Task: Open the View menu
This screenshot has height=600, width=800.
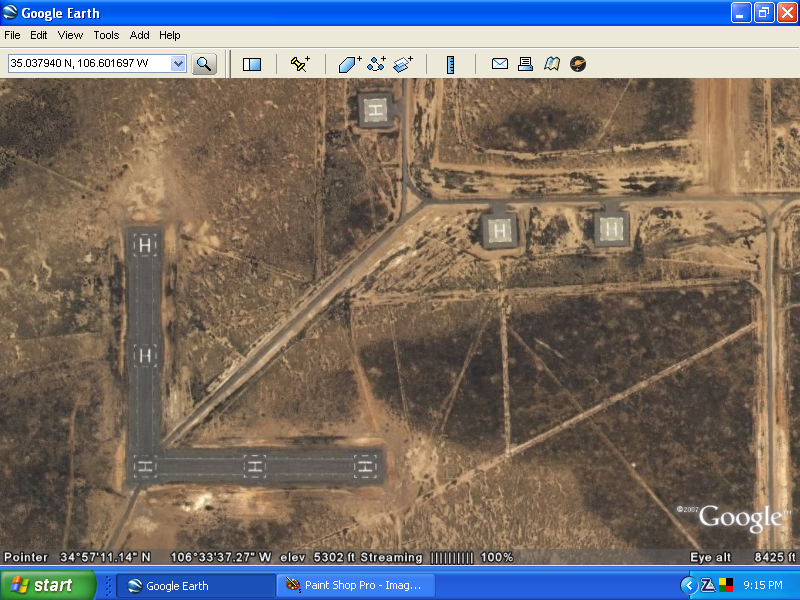Action: [70, 35]
